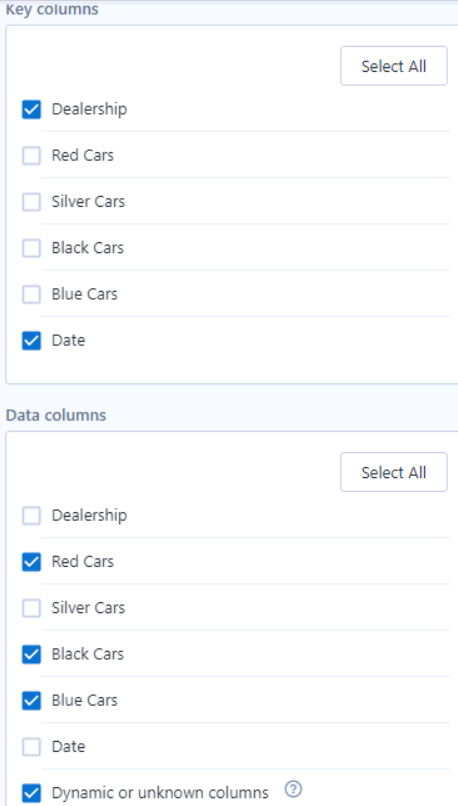Open help icon beside Dynamic or unknown columns
The height and width of the screenshot is (806, 458).
(293, 789)
